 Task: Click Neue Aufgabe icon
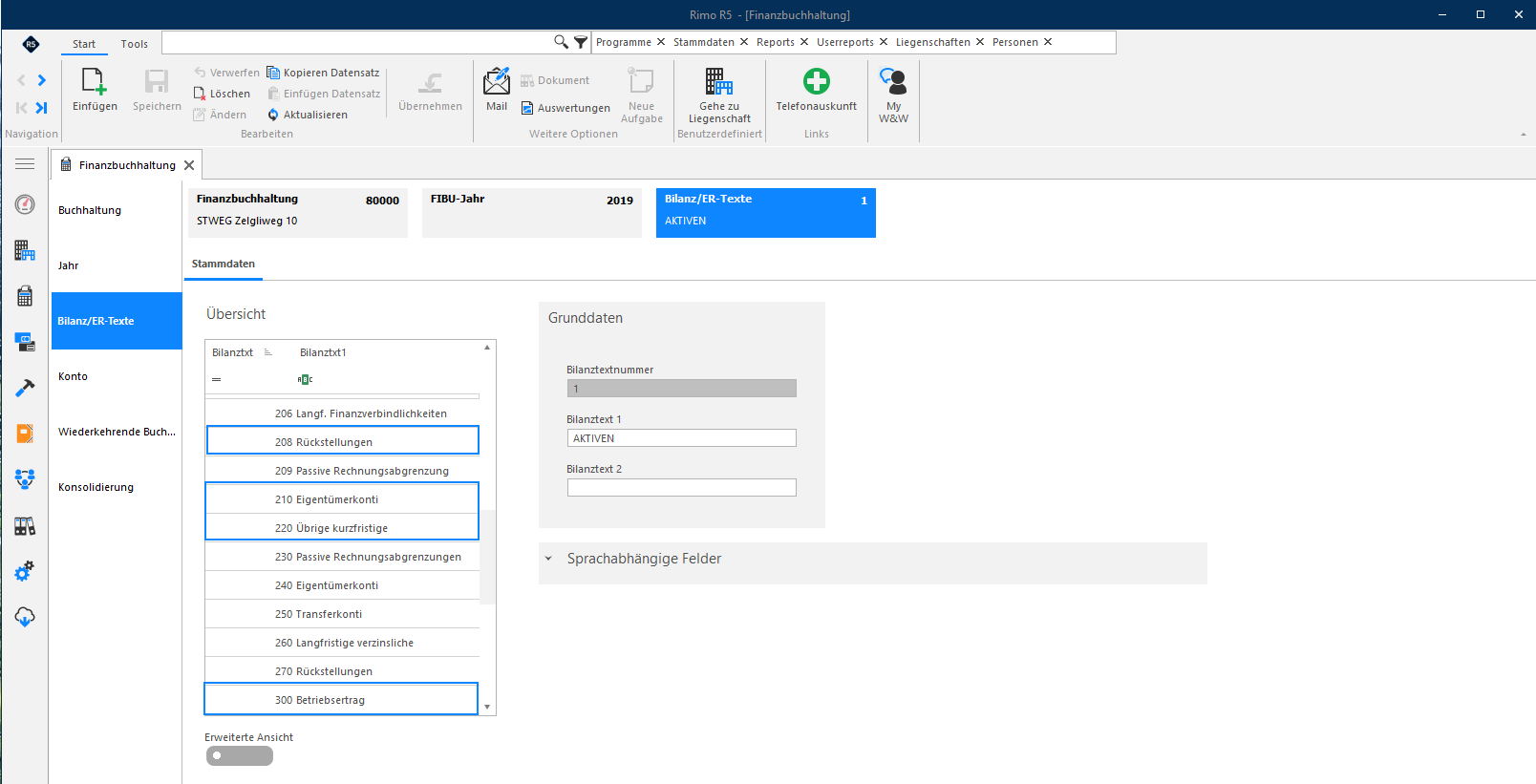(x=641, y=81)
